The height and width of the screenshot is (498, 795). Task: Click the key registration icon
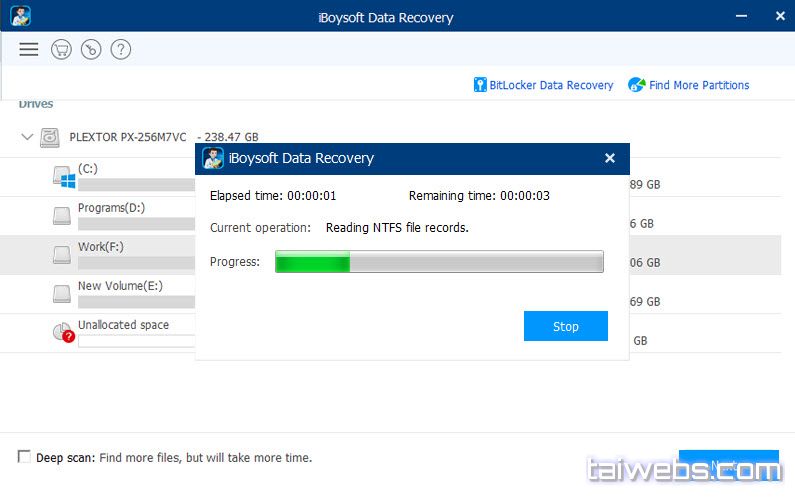coord(91,49)
